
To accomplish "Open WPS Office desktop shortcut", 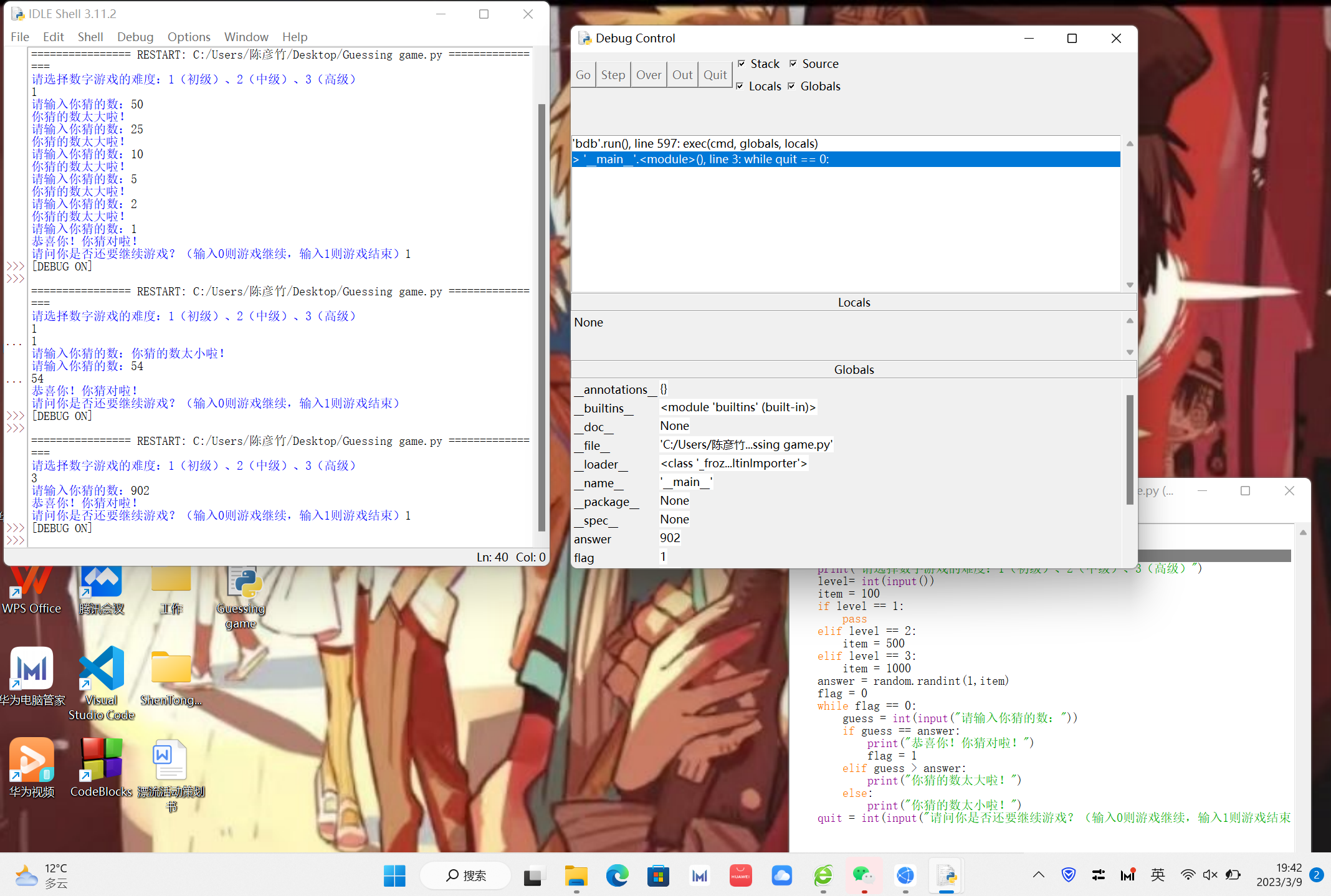I will pos(31,583).
